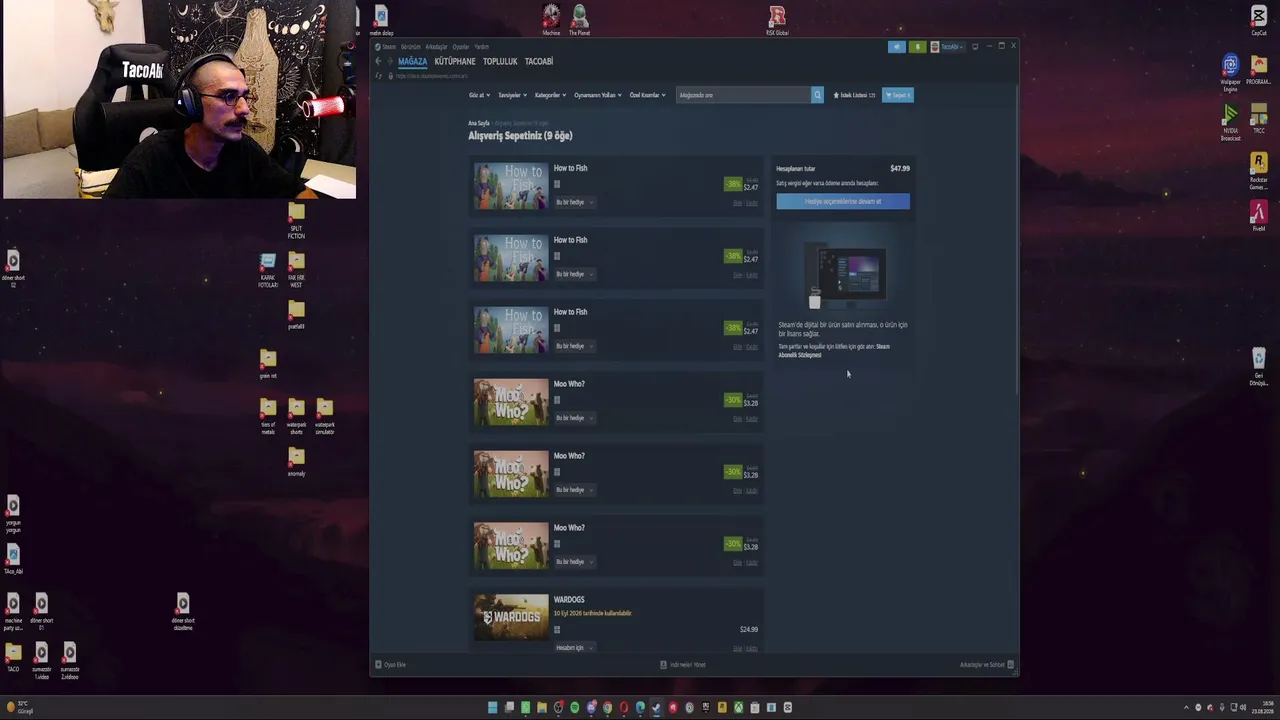Image resolution: width=1280 pixels, height=720 pixels.
Task: Click the Oyun Ekle plus icon
Action: pos(378,665)
